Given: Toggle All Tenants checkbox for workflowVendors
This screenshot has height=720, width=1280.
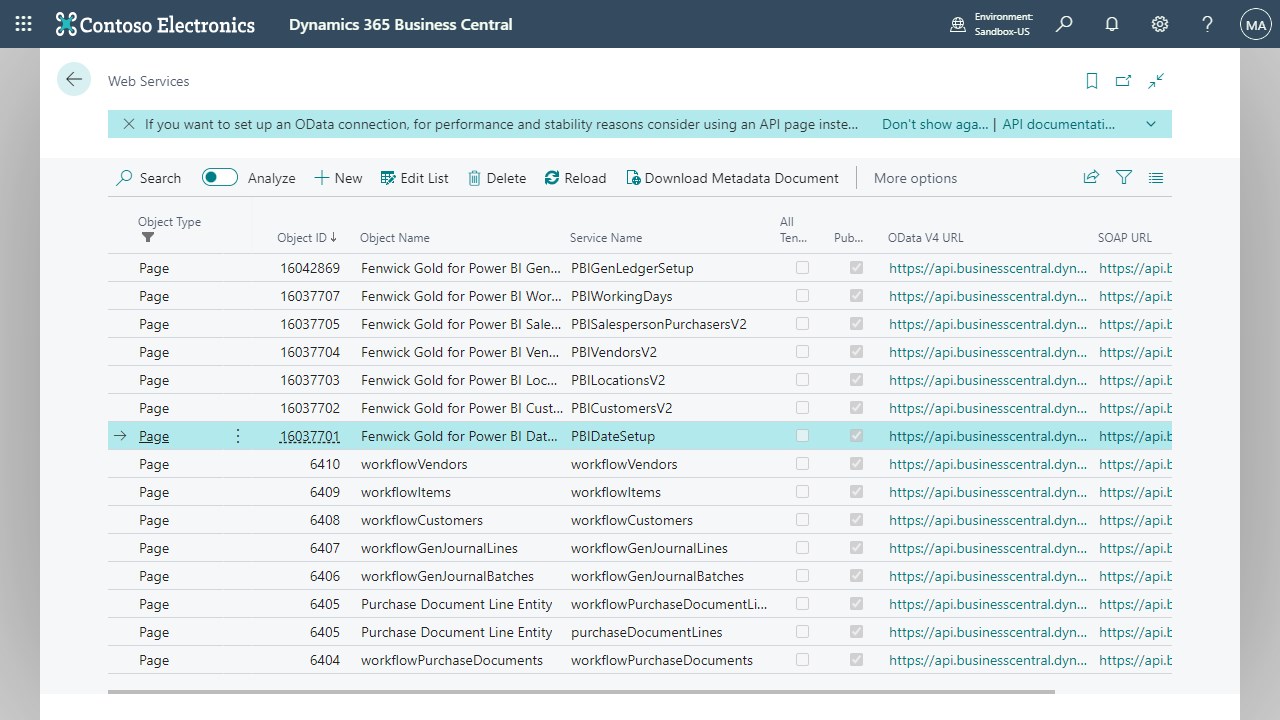Looking at the screenshot, I should (x=802, y=464).
